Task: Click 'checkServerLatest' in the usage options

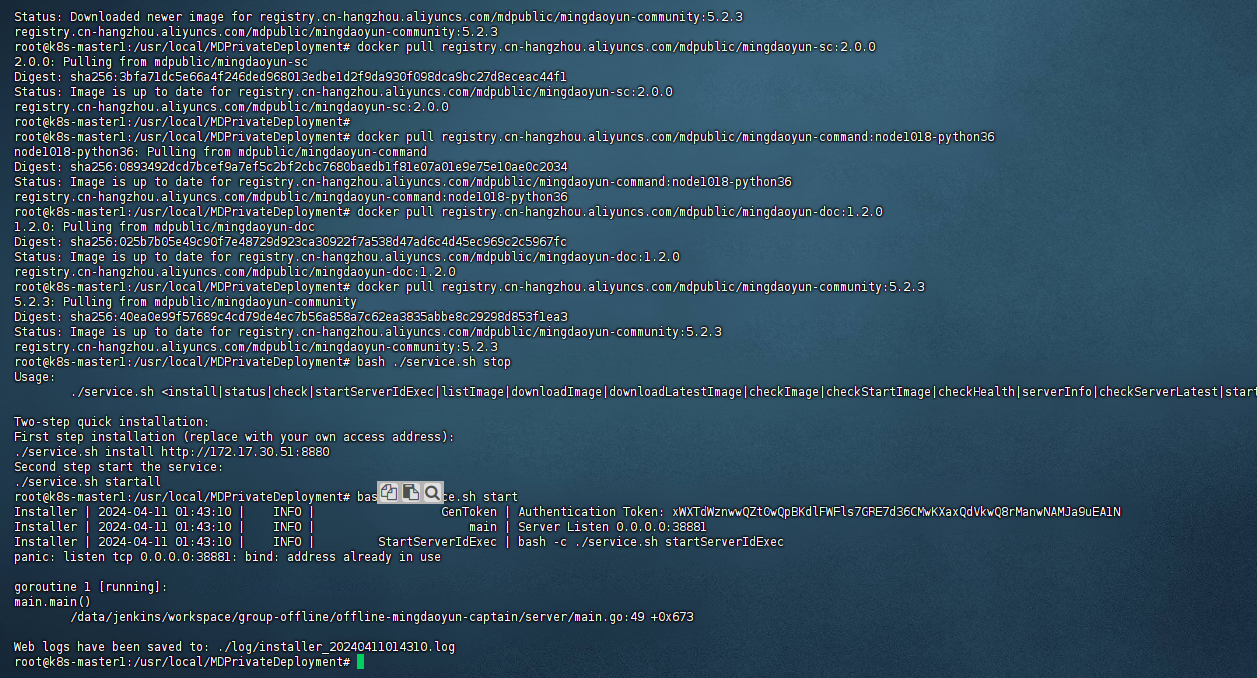Action: (1158, 392)
